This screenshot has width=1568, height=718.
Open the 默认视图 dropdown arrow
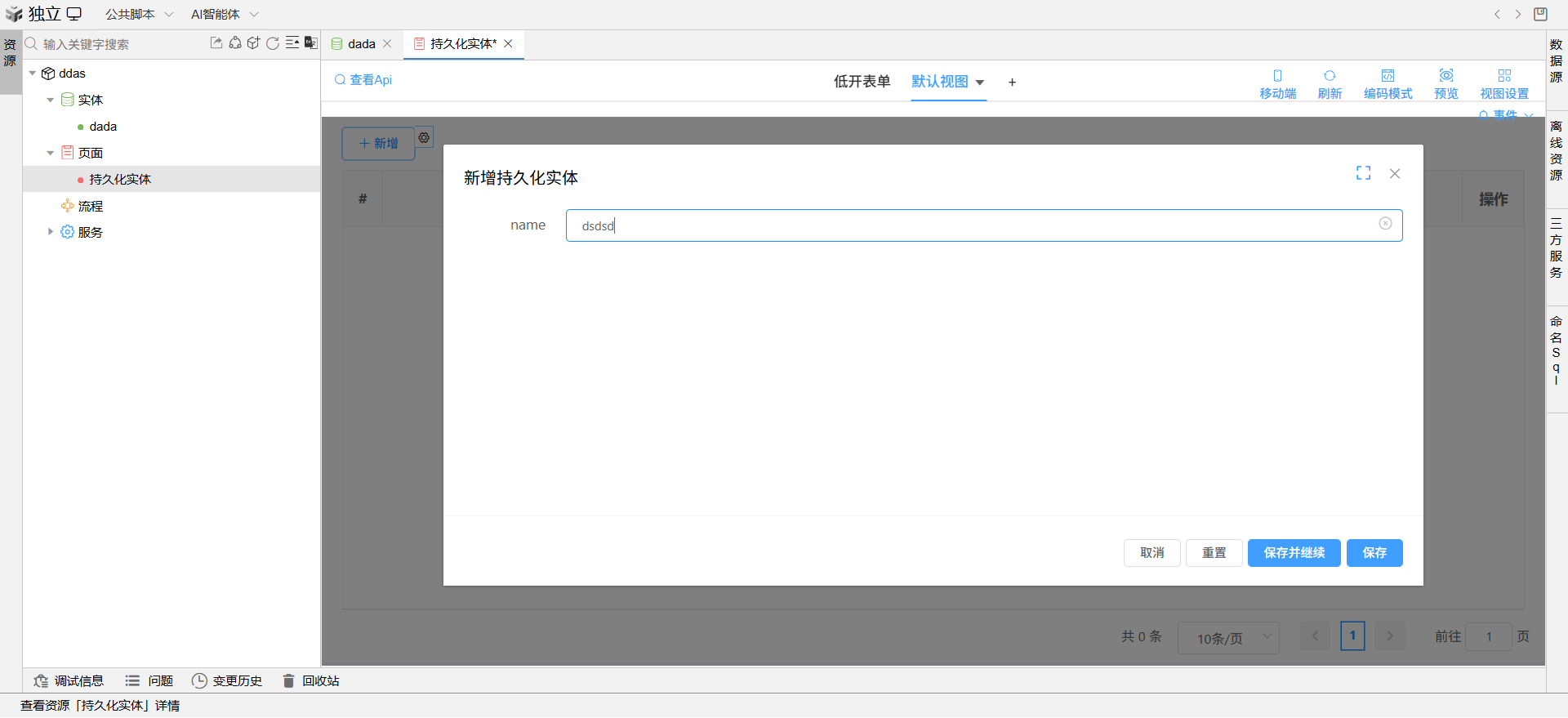(980, 83)
